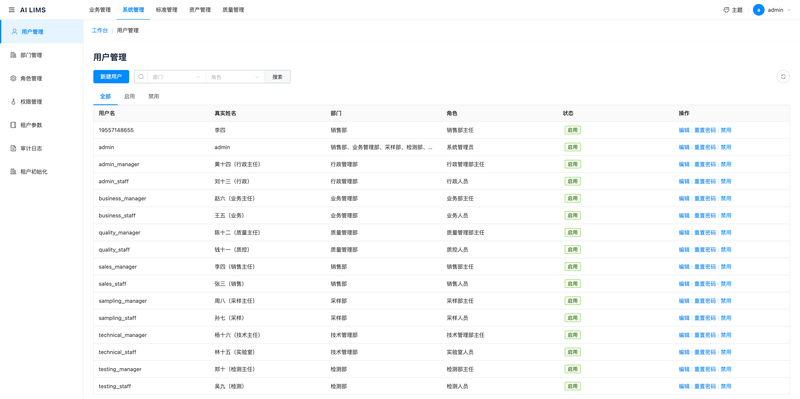Click the role cell 系统管理员
The image size is (800, 399).
click(460, 147)
